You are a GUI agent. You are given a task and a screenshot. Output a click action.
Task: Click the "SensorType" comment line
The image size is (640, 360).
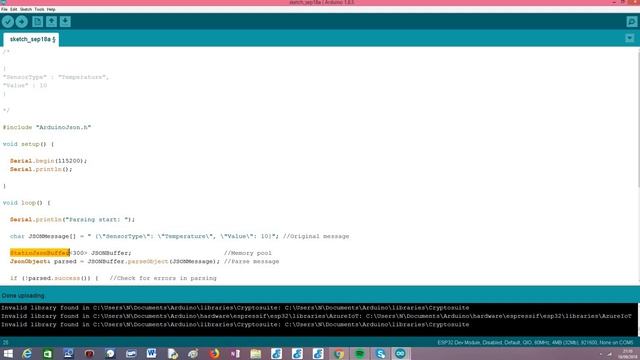coord(56,77)
